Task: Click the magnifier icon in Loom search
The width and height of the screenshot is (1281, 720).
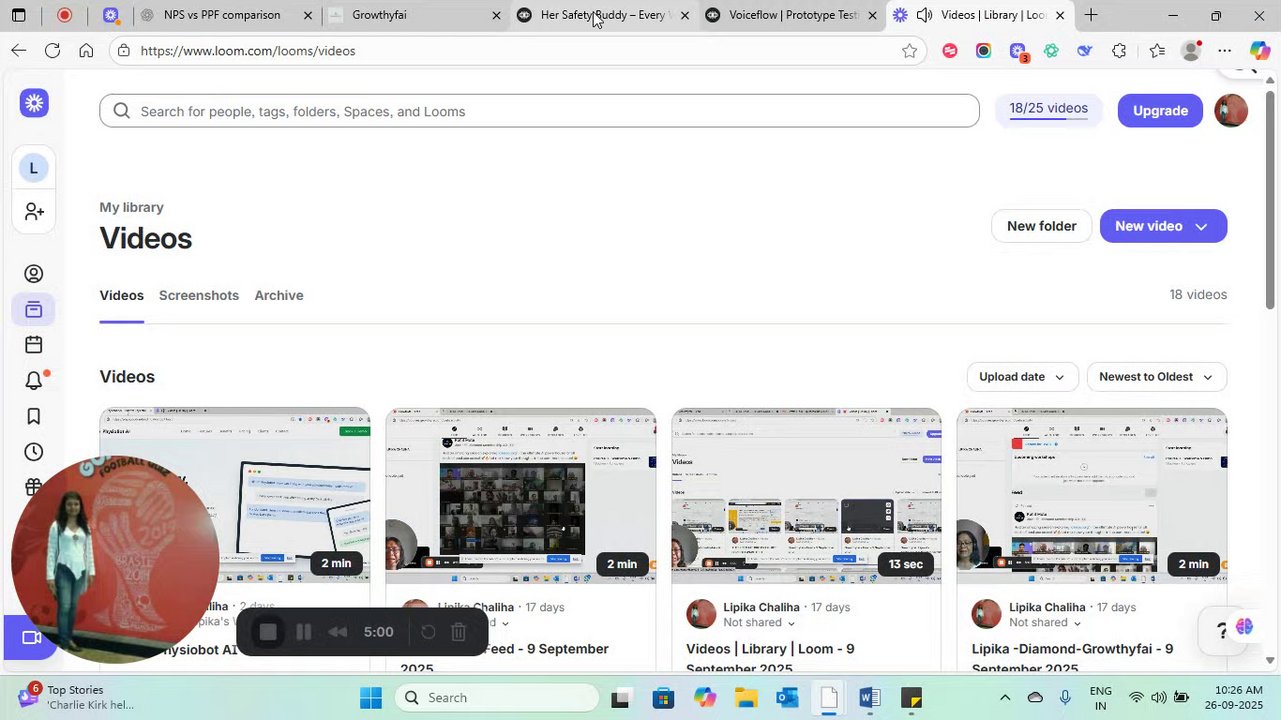Action: (122, 111)
